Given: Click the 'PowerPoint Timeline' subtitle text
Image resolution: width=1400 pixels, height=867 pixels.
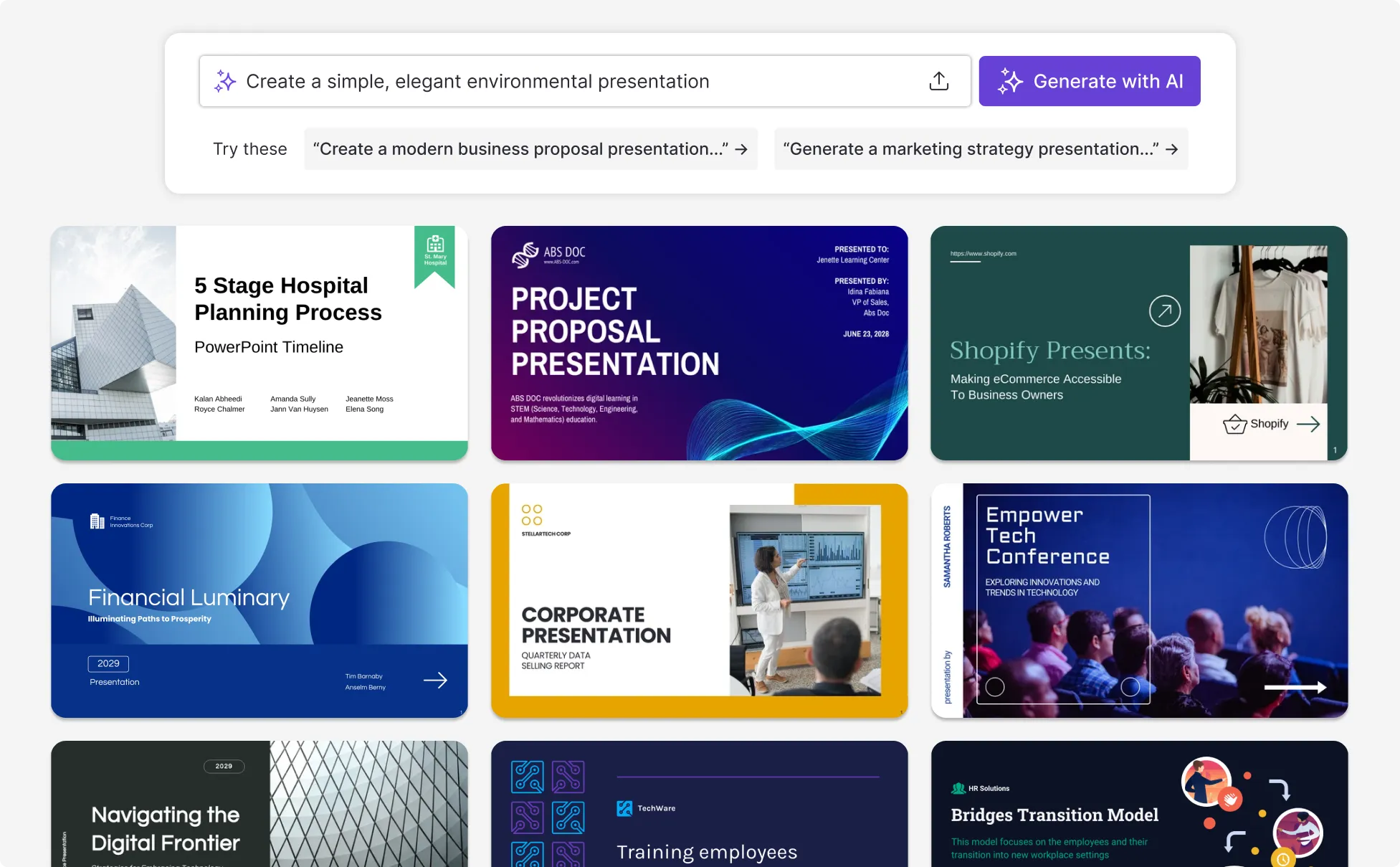Looking at the screenshot, I should [x=269, y=347].
